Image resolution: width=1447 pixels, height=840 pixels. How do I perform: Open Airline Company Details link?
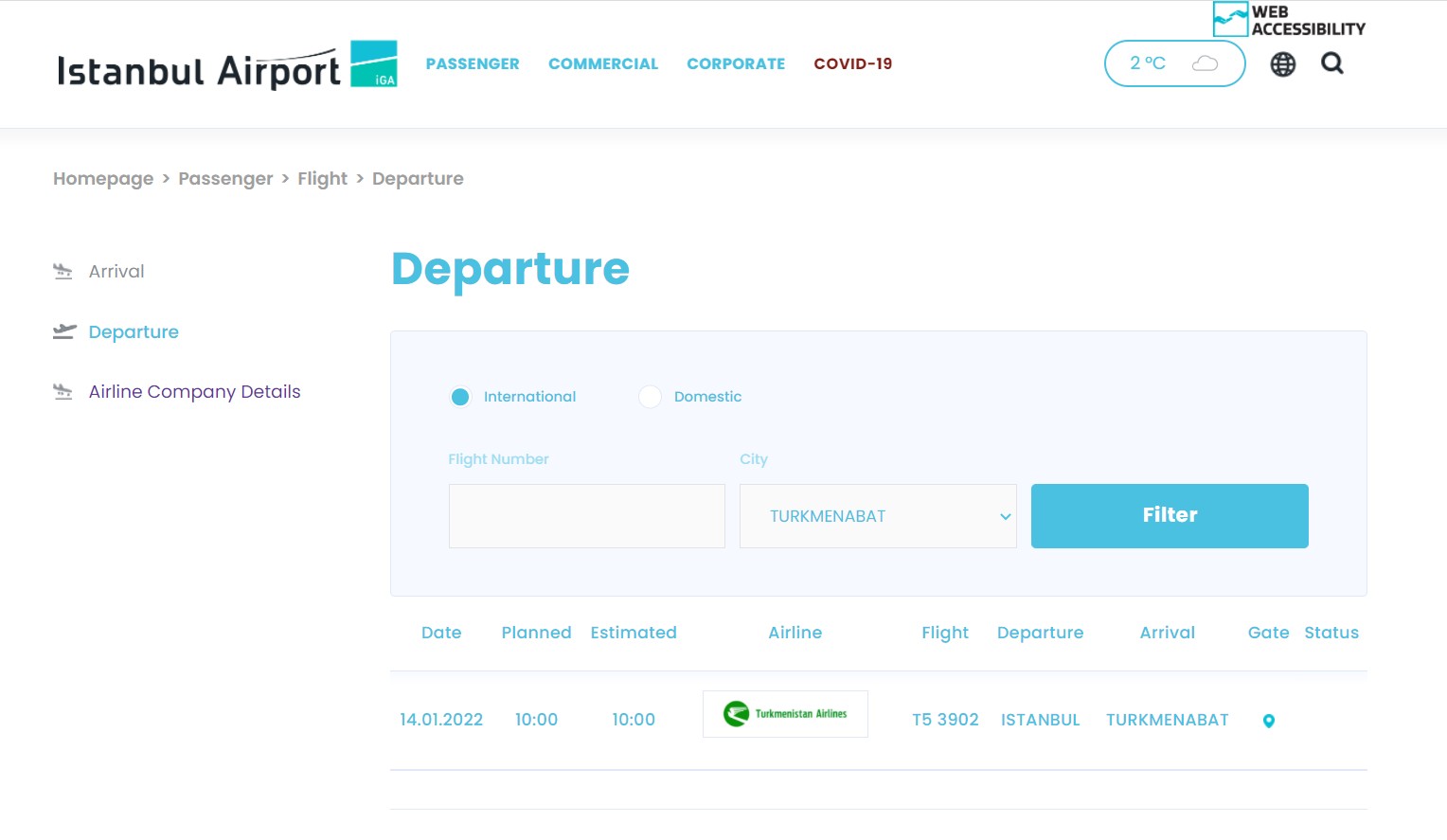coord(194,392)
